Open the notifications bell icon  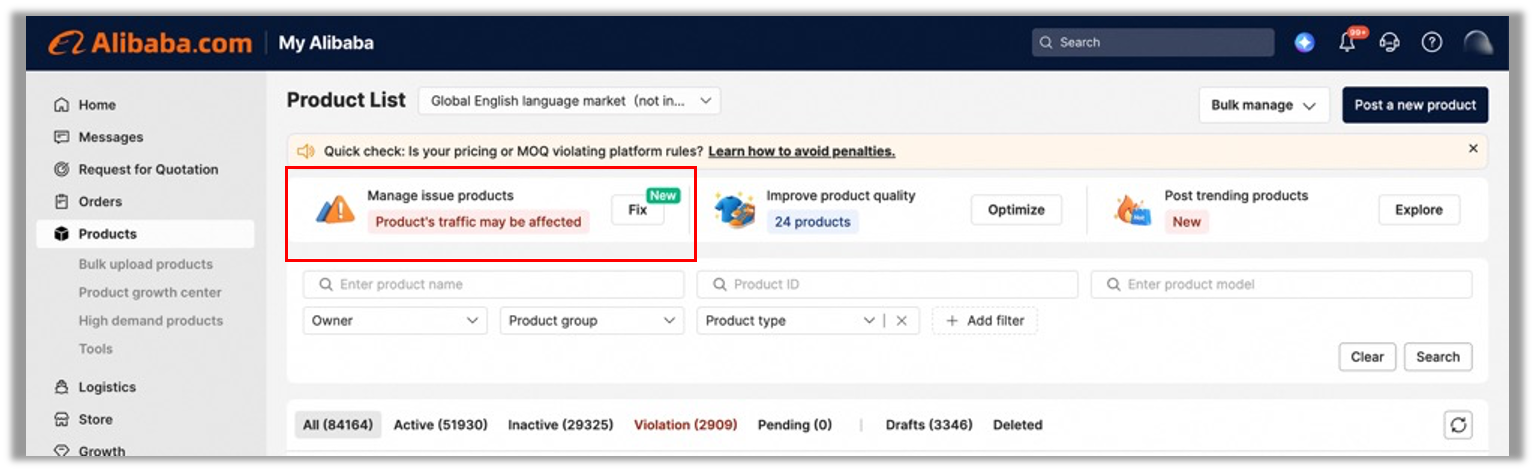point(1348,42)
